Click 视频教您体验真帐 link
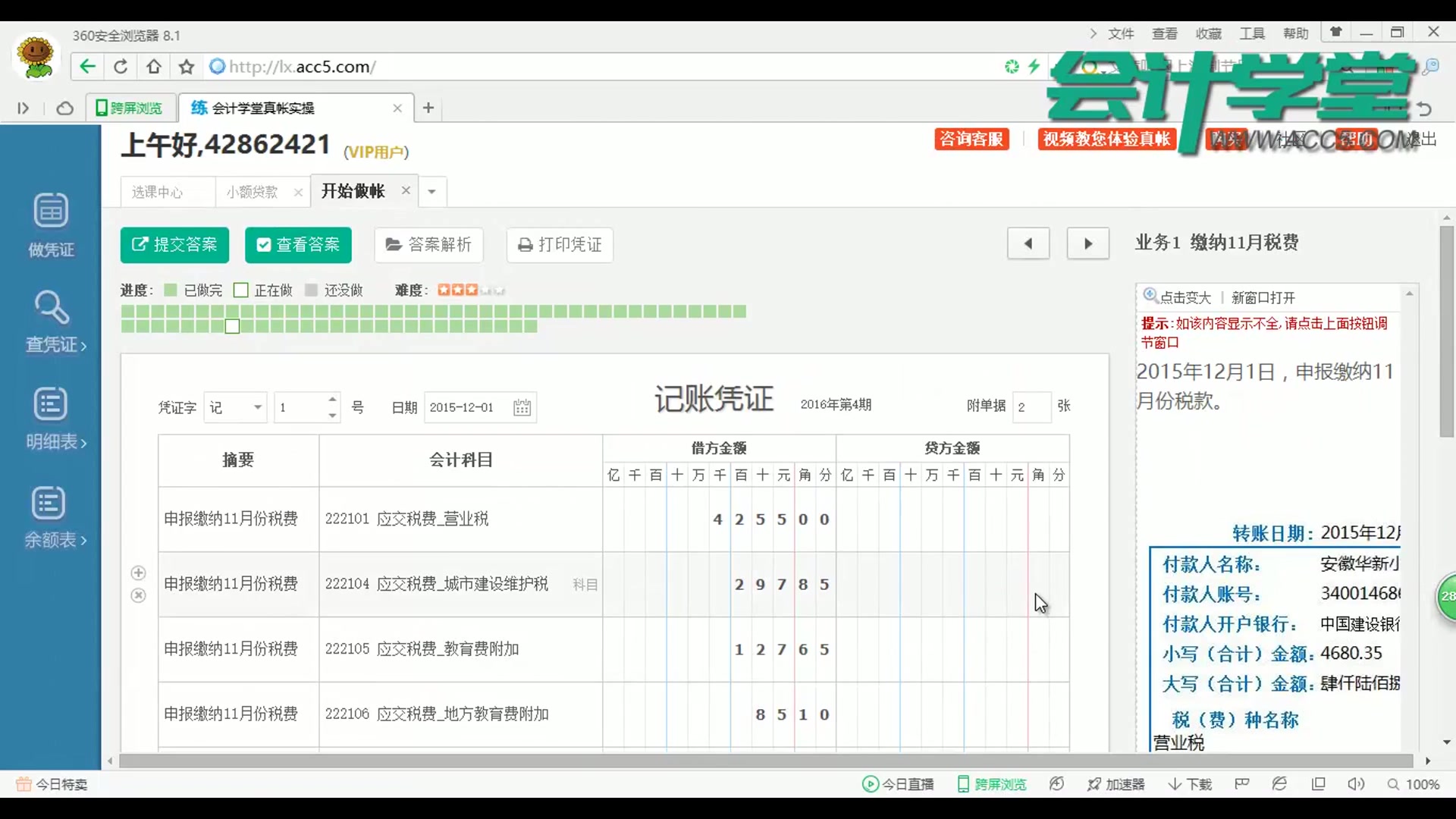Viewport: 1456px width, 819px height. [1106, 139]
